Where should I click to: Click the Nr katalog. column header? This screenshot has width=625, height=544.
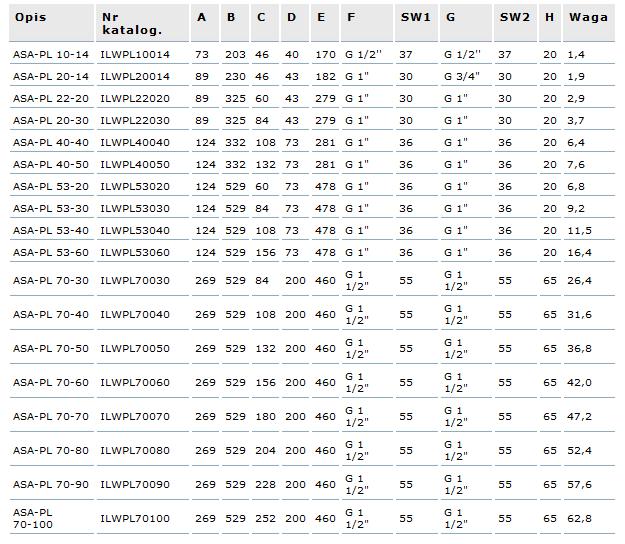pyautogui.click(x=132, y=24)
